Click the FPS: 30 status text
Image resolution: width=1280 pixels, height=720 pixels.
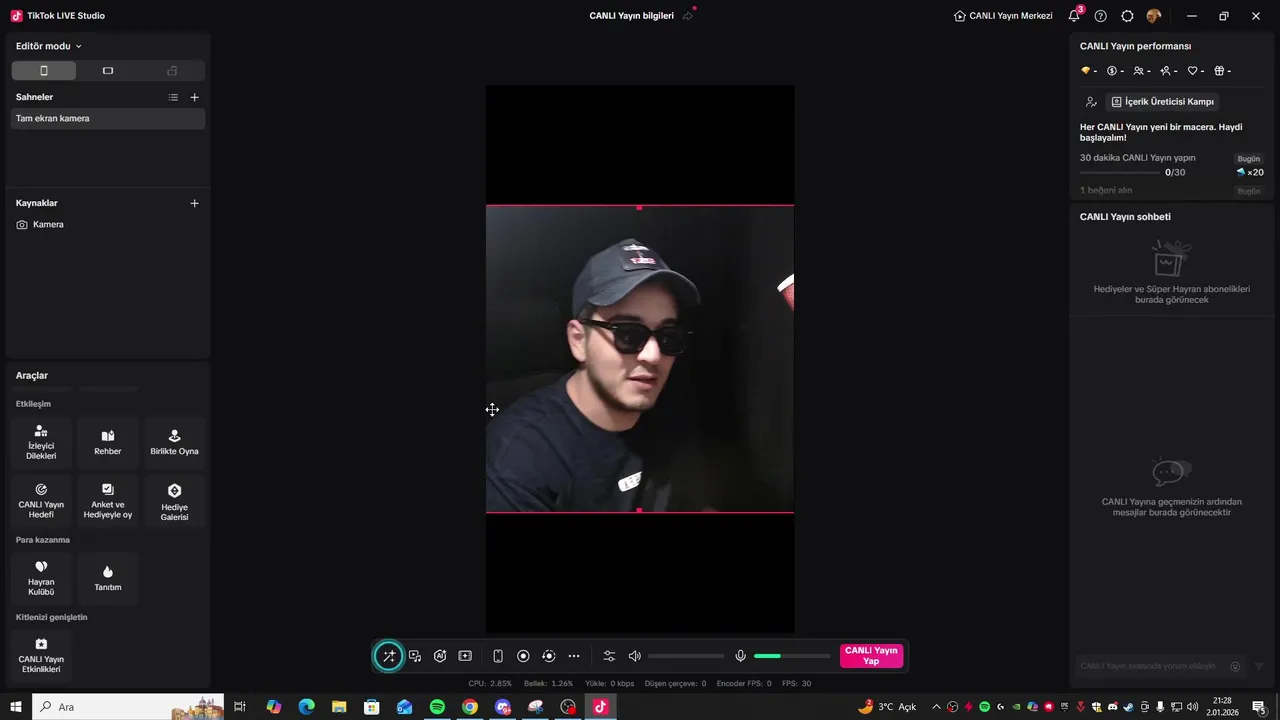tap(797, 684)
